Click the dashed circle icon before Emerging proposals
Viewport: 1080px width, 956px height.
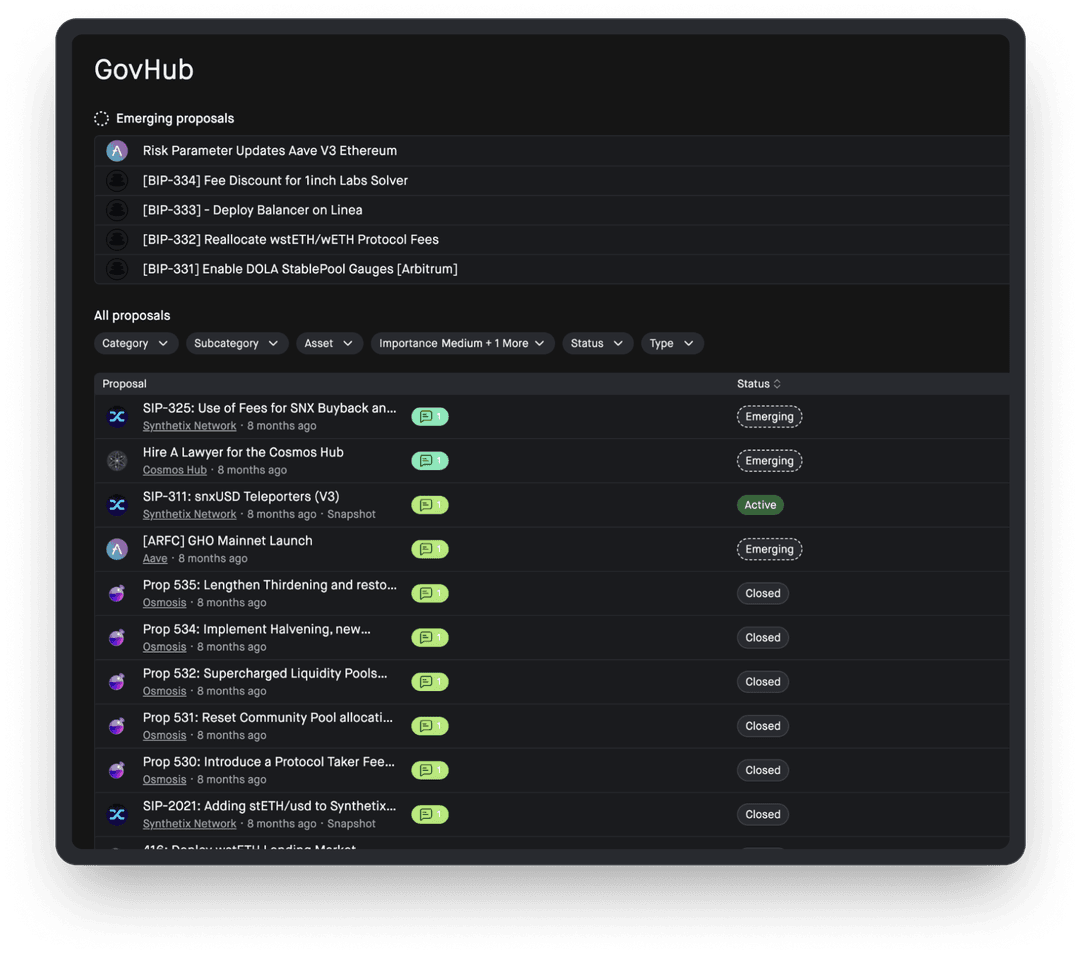(x=101, y=117)
